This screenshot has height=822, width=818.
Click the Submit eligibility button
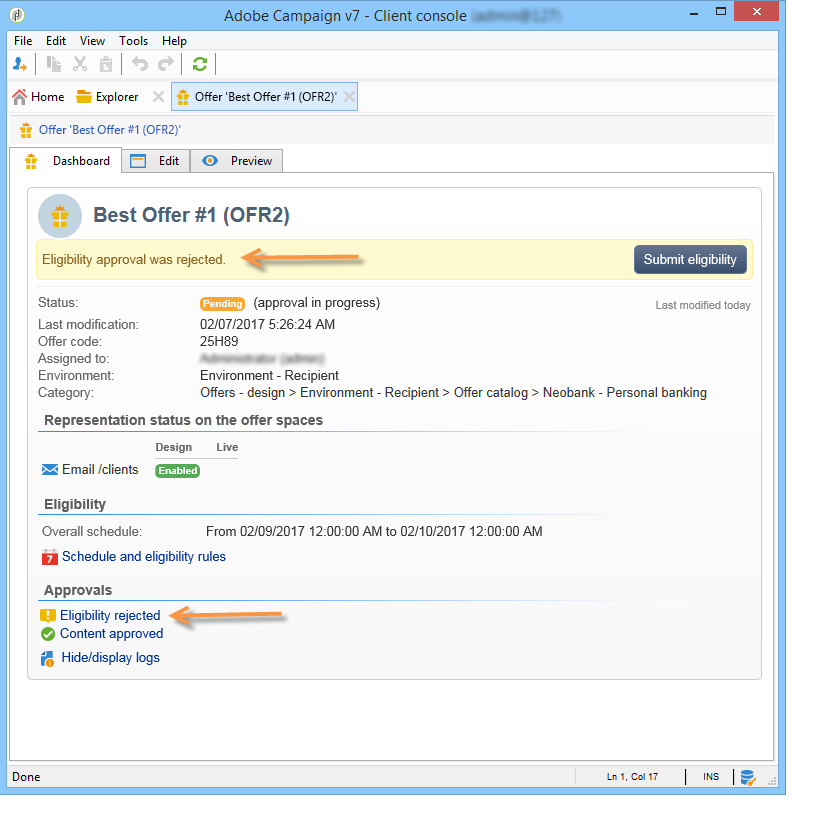tap(690, 259)
